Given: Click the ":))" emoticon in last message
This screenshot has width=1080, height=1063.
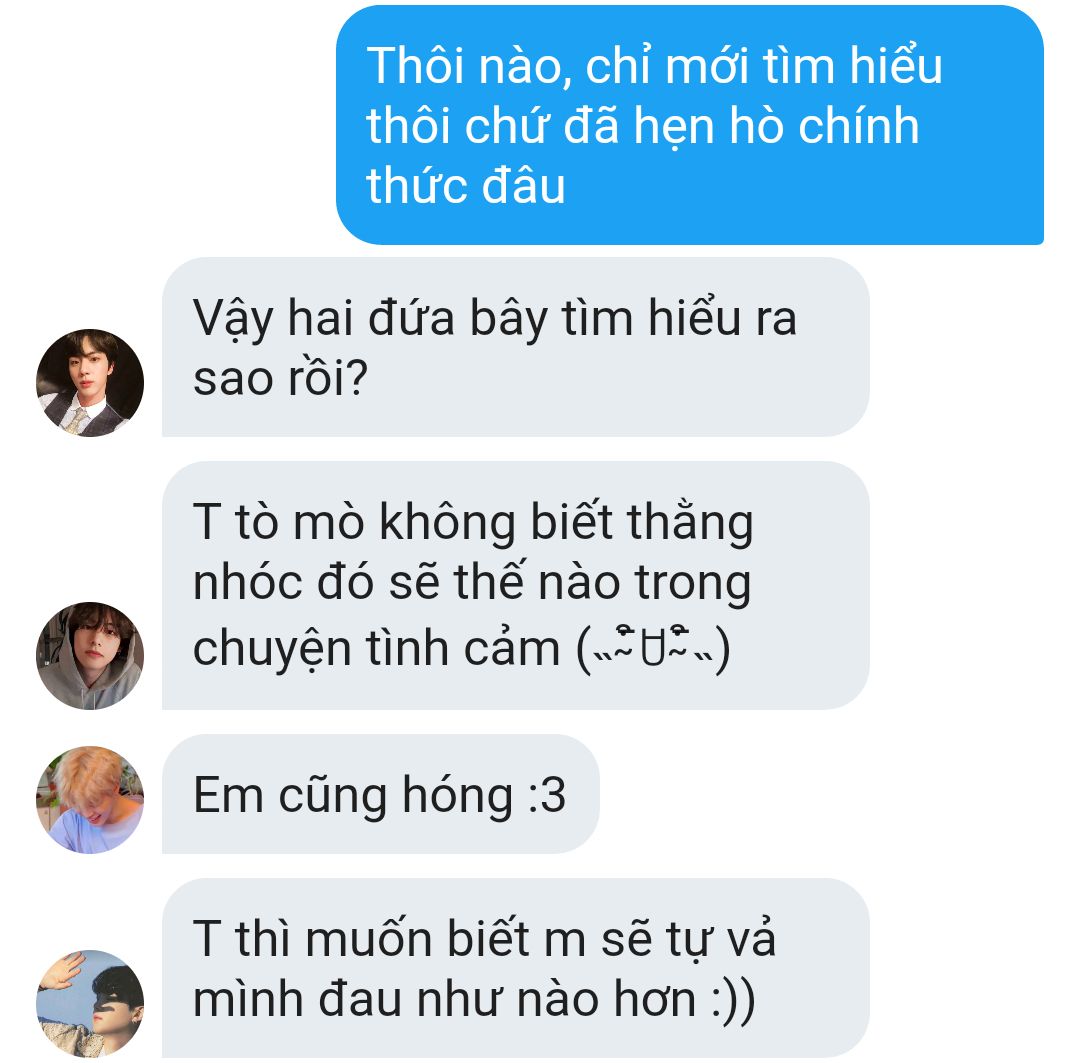Looking at the screenshot, I should [734, 1000].
